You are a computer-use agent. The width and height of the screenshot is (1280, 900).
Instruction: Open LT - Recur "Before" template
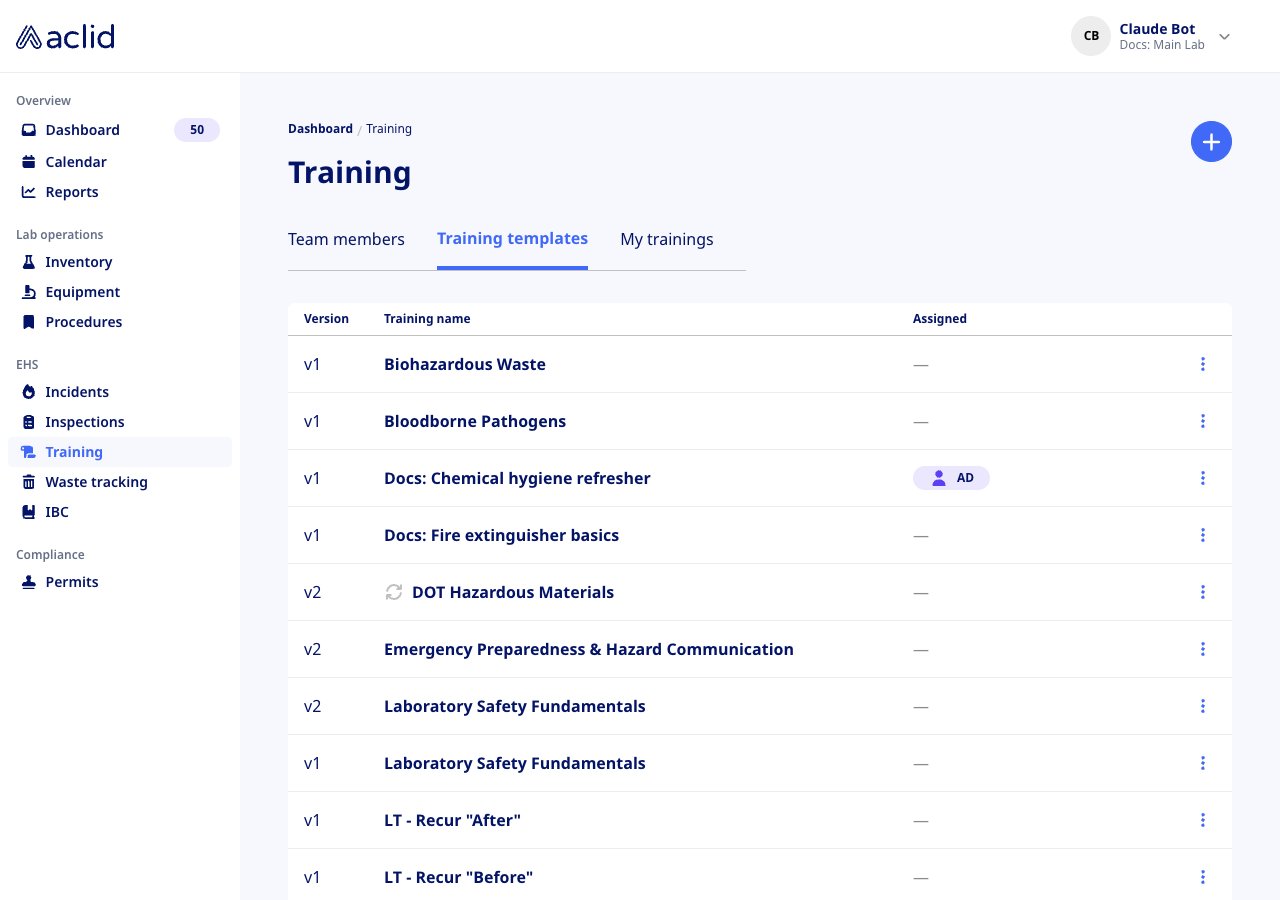point(458,877)
